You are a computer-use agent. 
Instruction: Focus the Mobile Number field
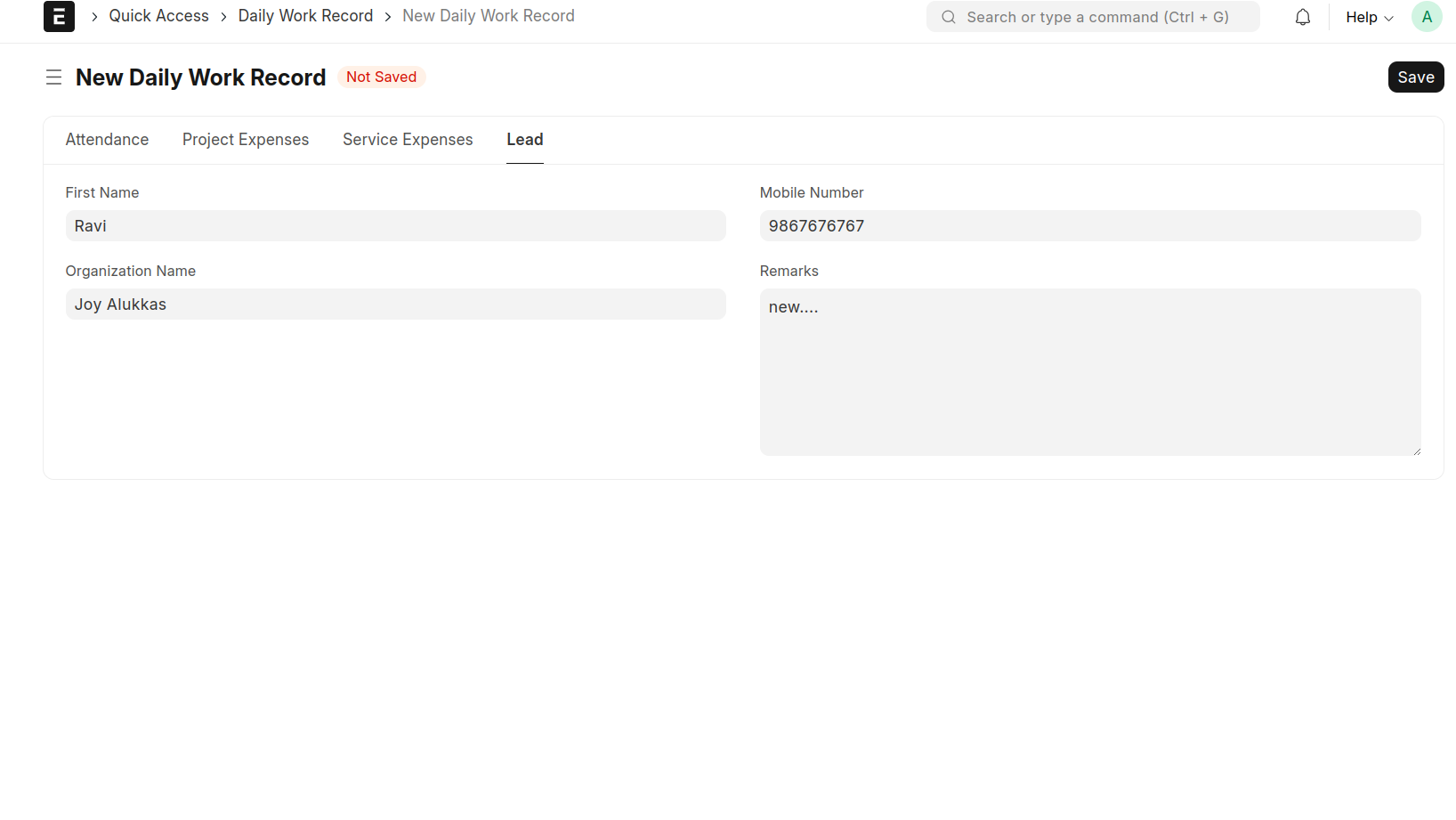pyautogui.click(x=1089, y=226)
